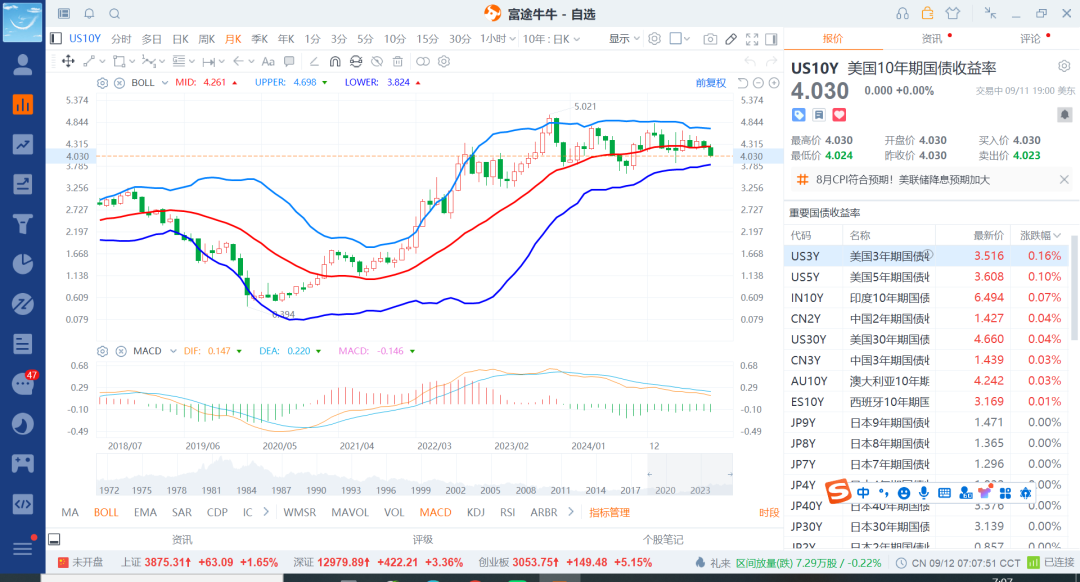Dismiss the 8月CPI news banner
Viewport: 1080px width, 582px height.
click(1064, 180)
